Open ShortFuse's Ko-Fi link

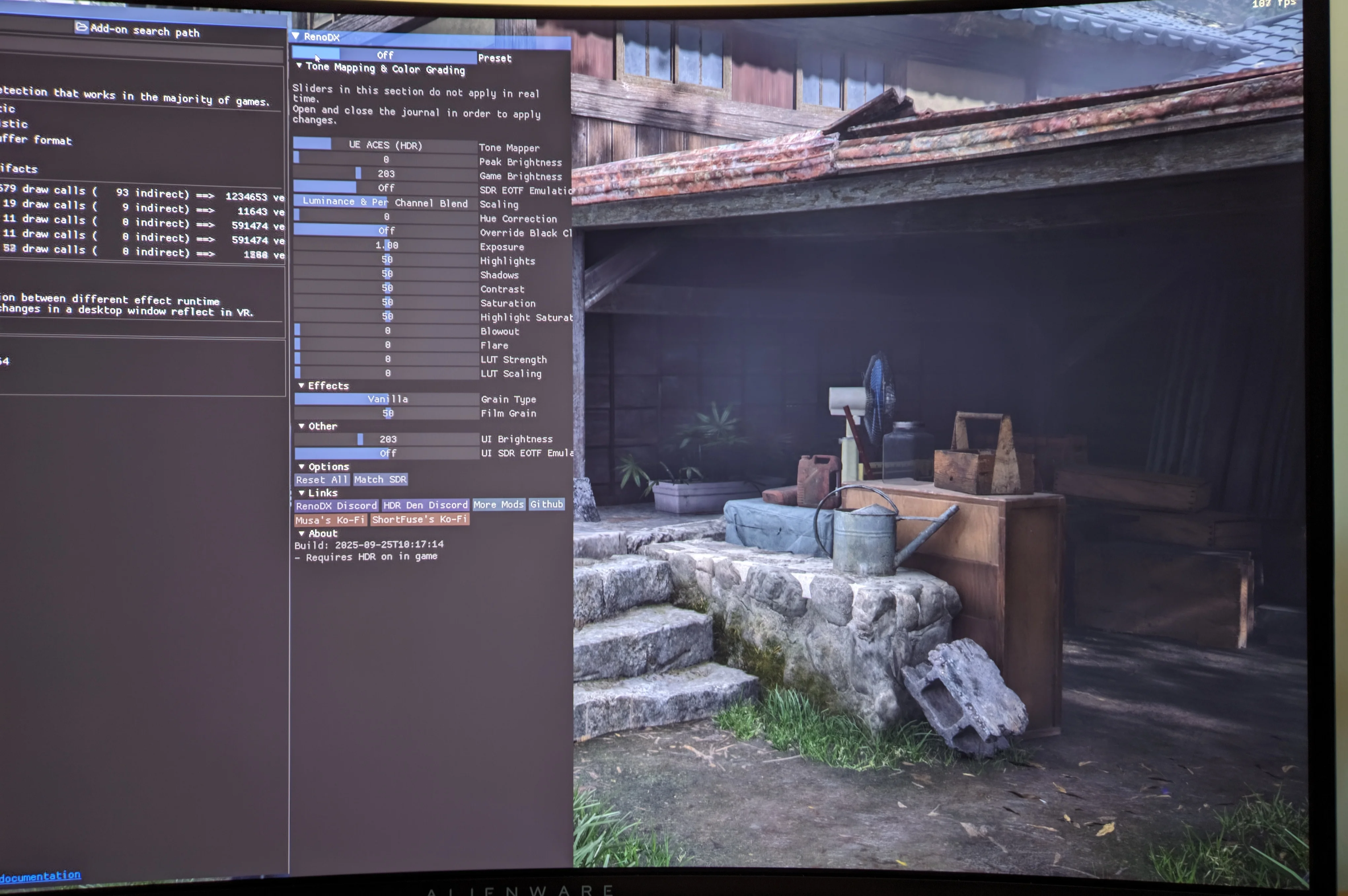click(420, 519)
